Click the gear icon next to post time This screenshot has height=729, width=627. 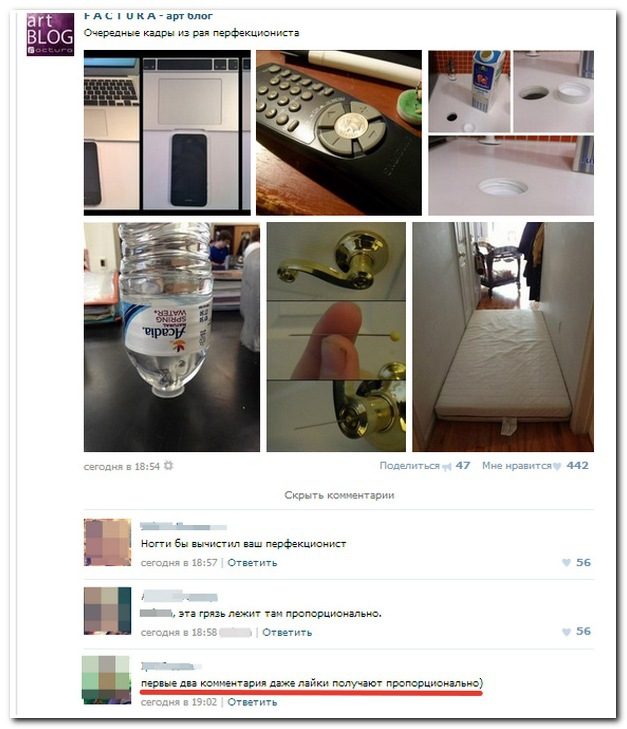(x=168, y=466)
